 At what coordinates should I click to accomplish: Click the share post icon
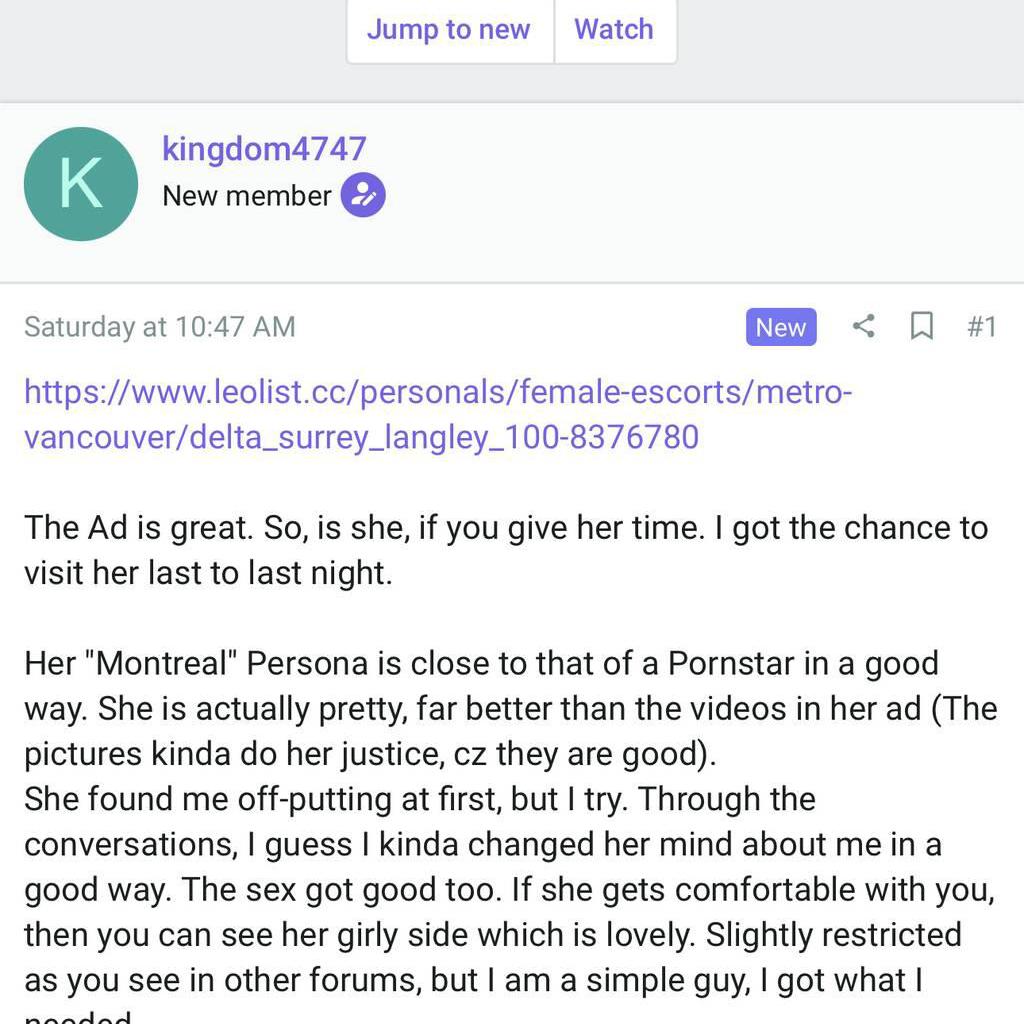tap(863, 326)
